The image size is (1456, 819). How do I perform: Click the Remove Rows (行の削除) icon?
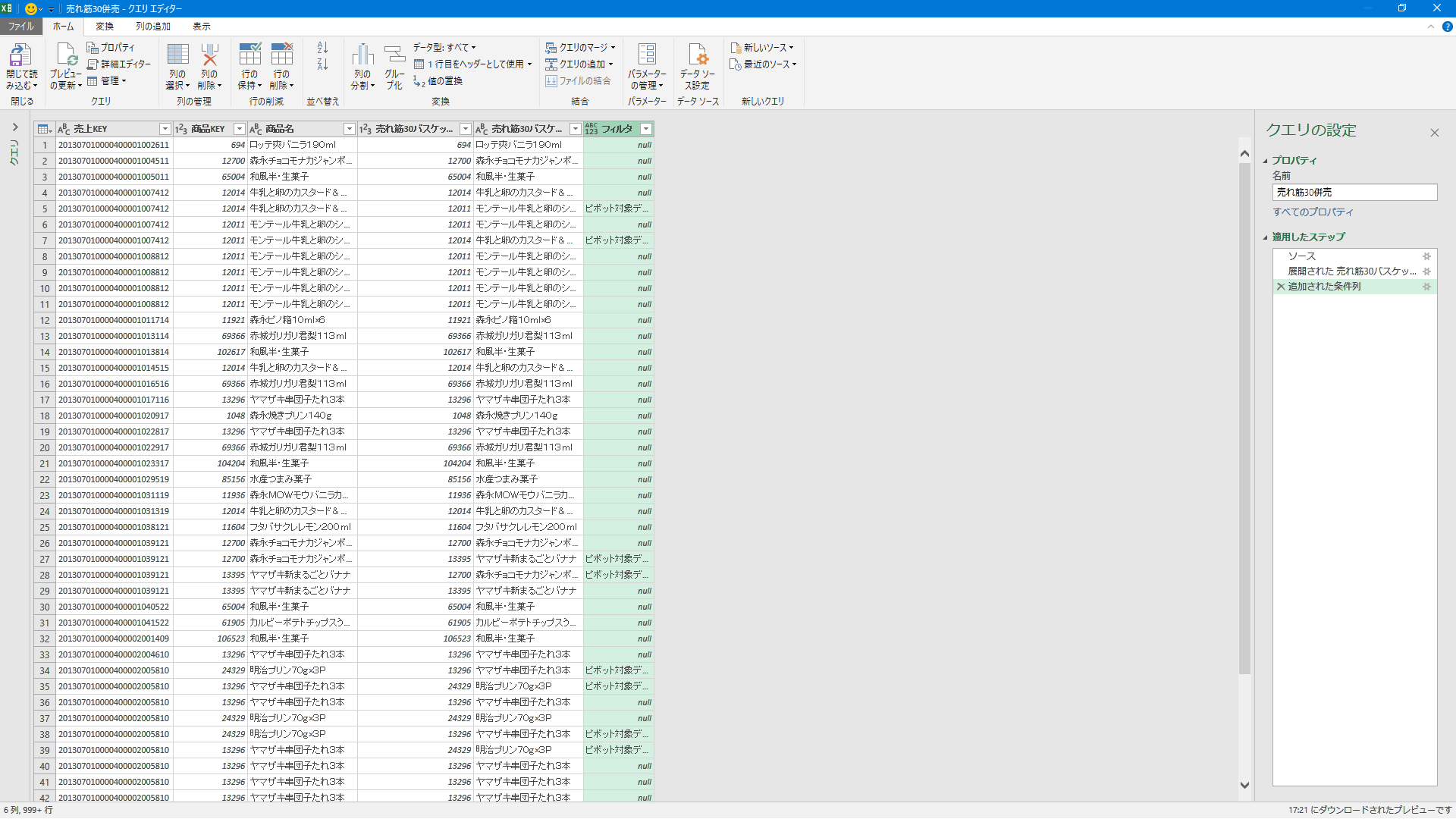281,55
